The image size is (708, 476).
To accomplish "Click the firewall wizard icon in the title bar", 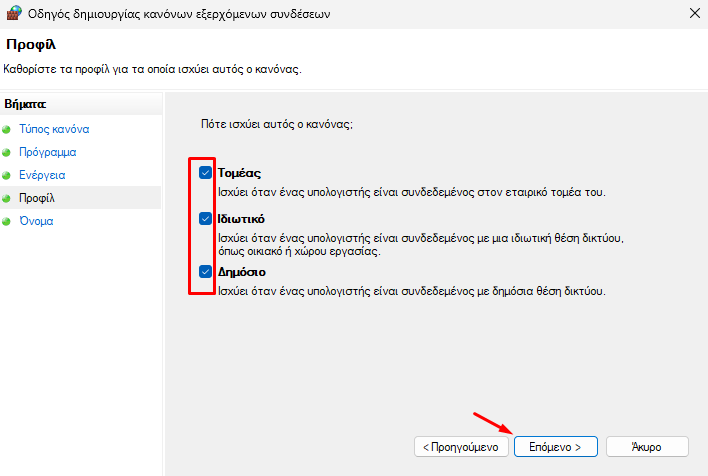I will point(14,13).
